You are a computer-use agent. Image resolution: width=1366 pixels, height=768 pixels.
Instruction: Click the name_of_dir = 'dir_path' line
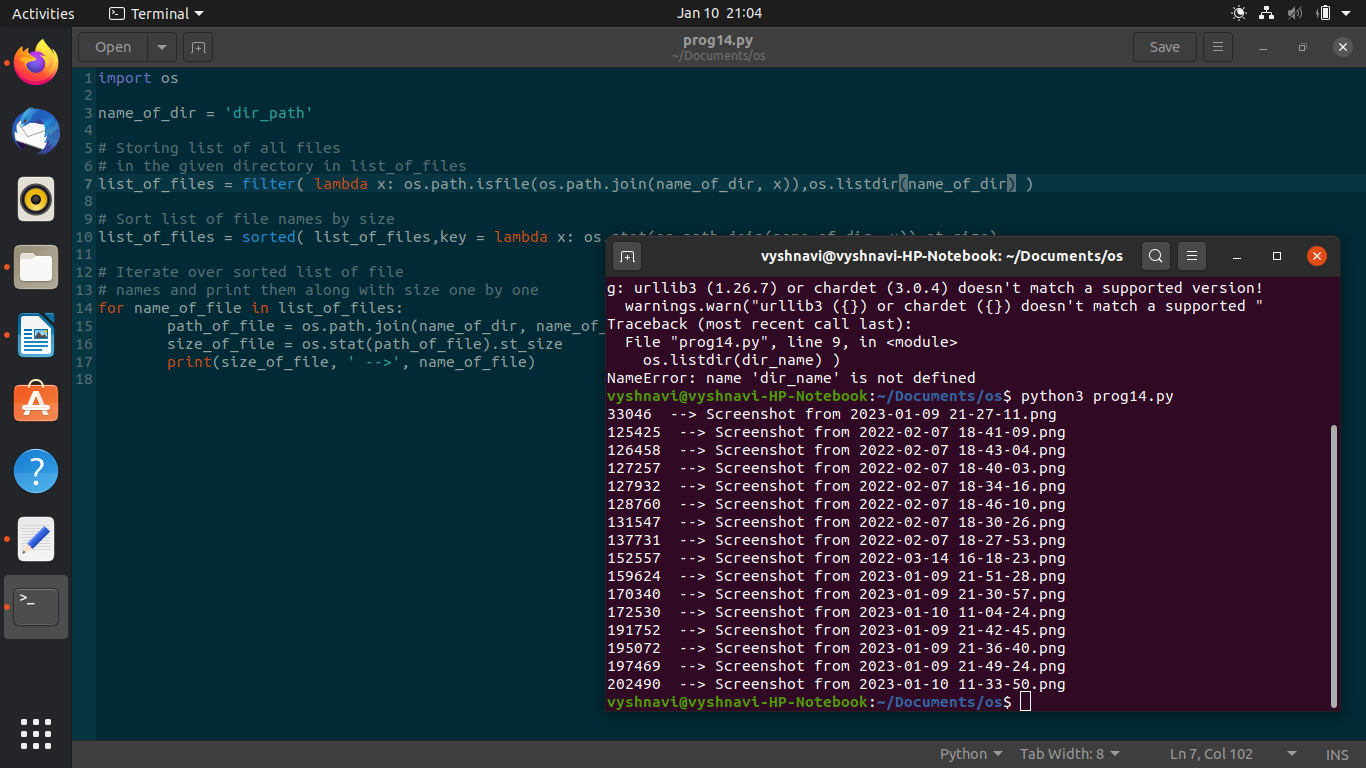(x=206, y=113)
